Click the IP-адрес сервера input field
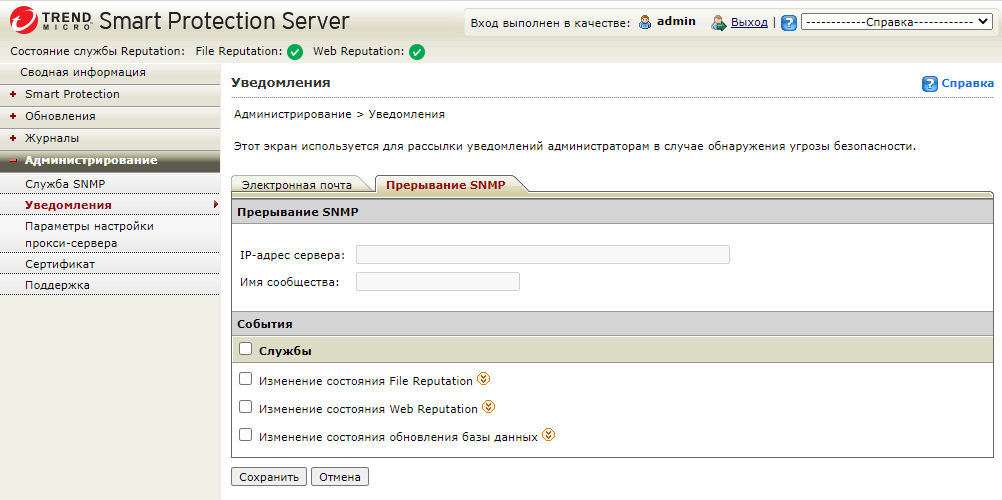 click(x=542, y=254)
